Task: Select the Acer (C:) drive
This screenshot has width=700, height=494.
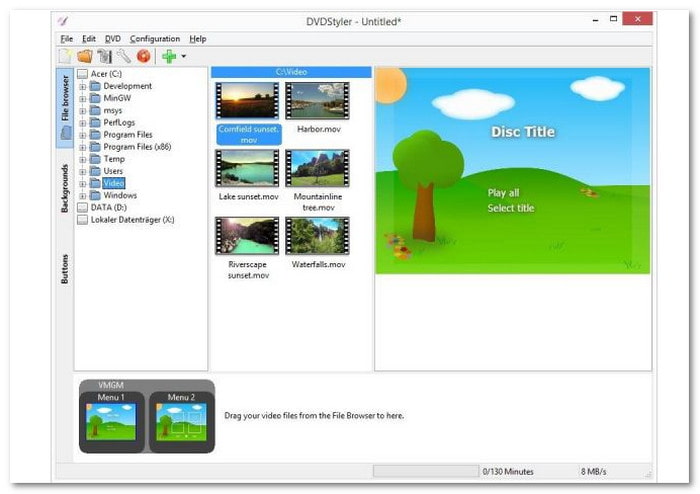Action: click(x=106, y=74)
